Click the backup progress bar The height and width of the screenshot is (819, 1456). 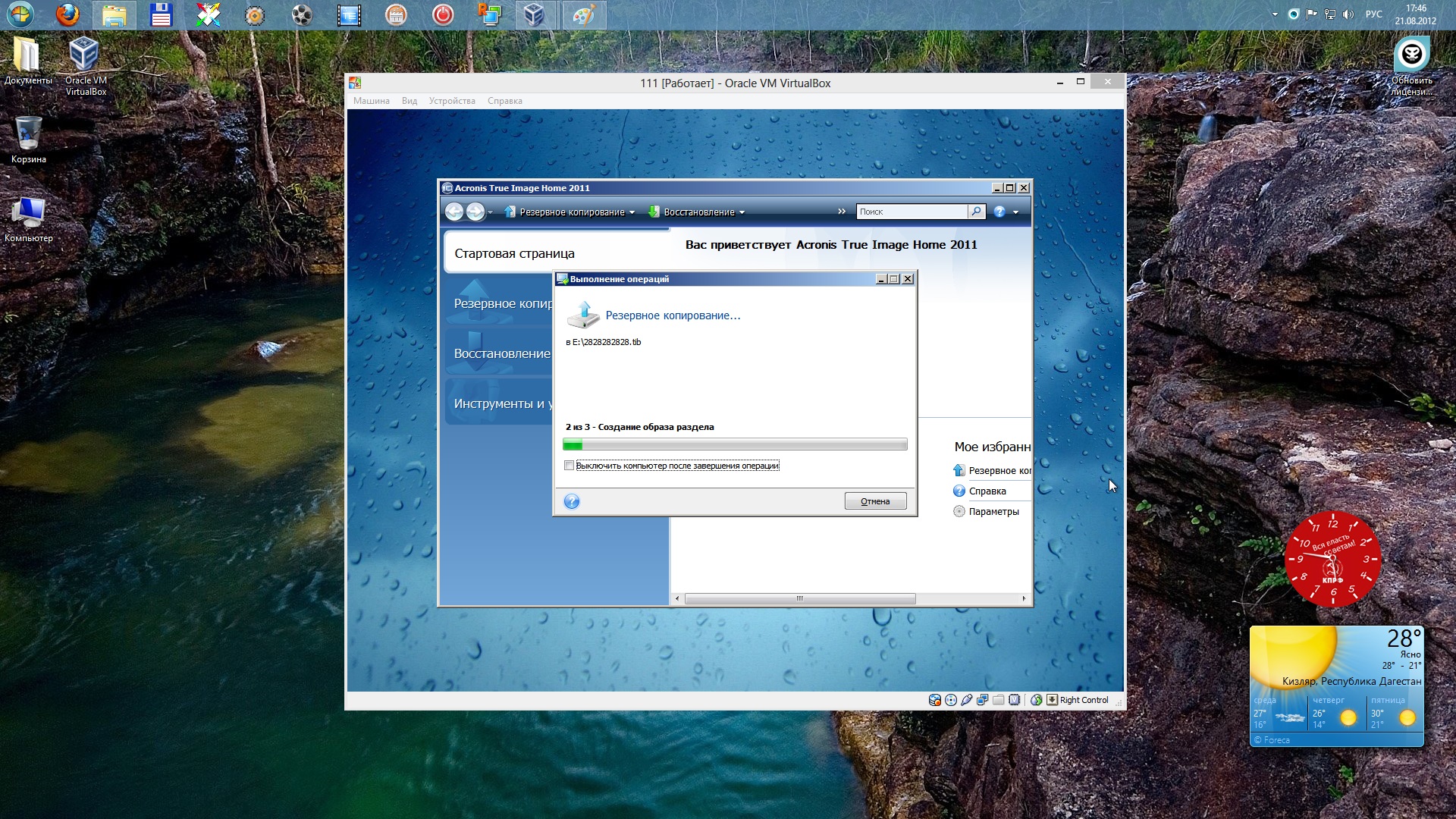coord(735,445)
